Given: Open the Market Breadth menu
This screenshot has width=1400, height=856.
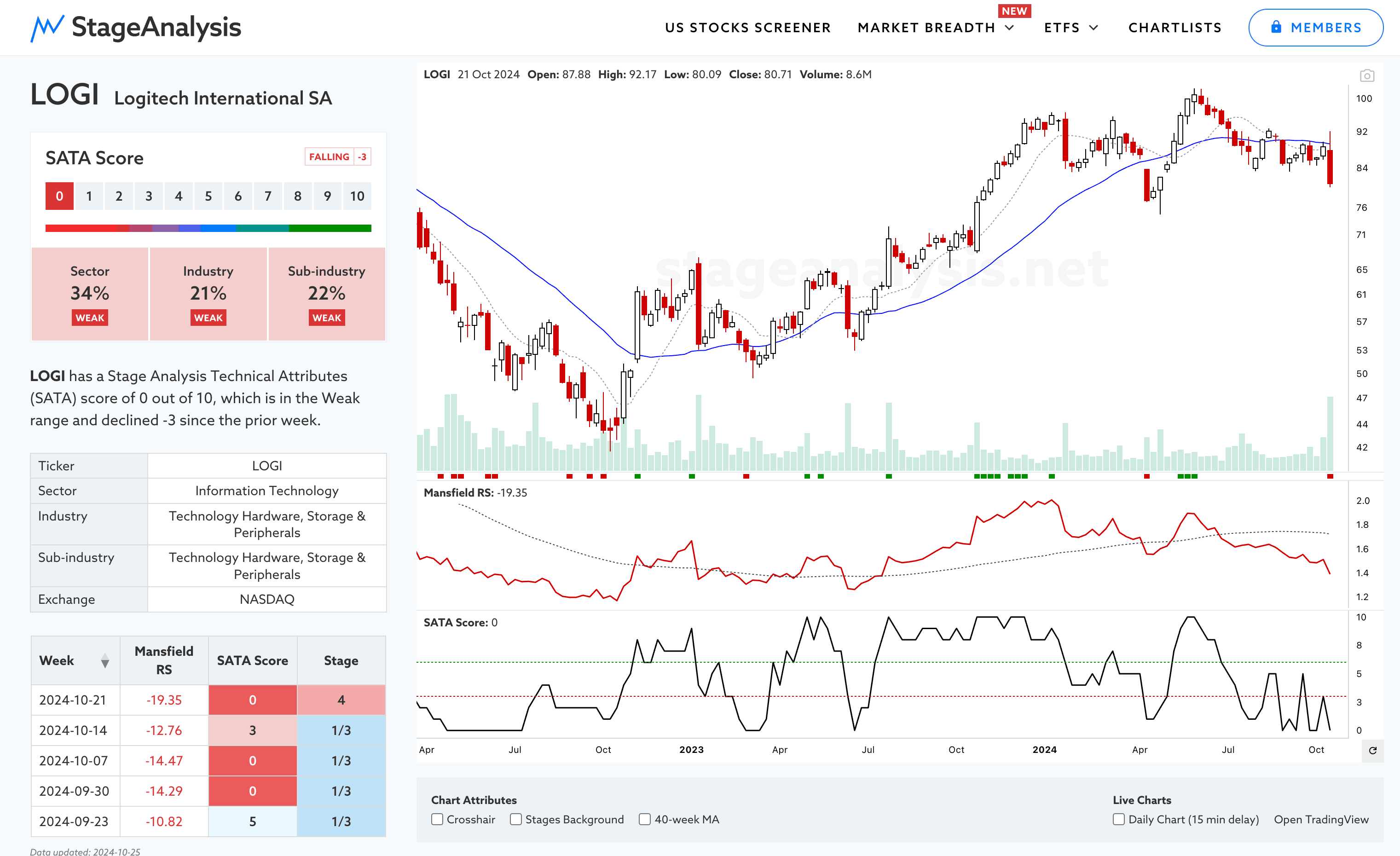Looking at the screenshot, I should pyautogui.click(x=926, y=27).
